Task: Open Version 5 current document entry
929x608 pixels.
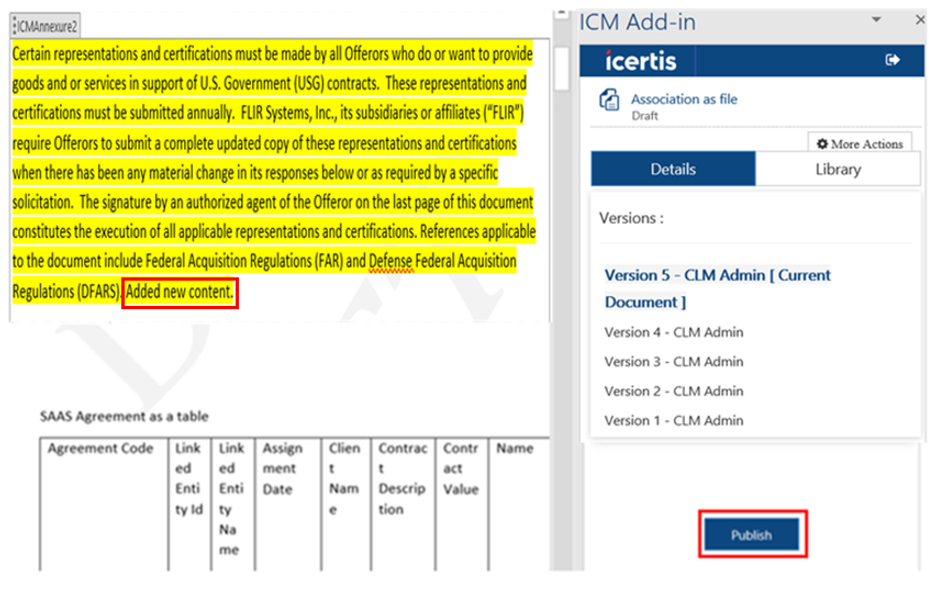Action: point(717,288)
